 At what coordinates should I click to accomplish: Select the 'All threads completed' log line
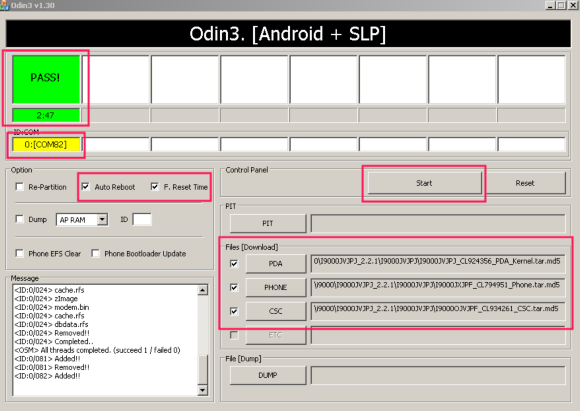(97, 350)
